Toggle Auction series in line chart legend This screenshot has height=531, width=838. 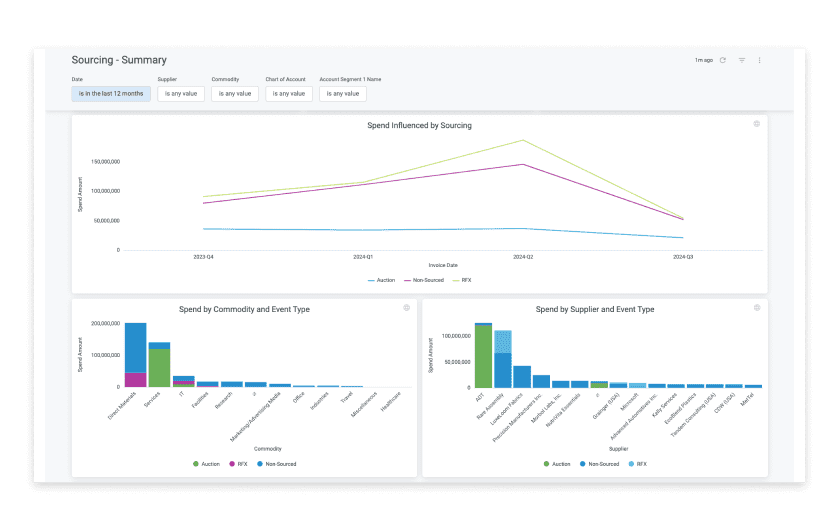coord(382,280)
